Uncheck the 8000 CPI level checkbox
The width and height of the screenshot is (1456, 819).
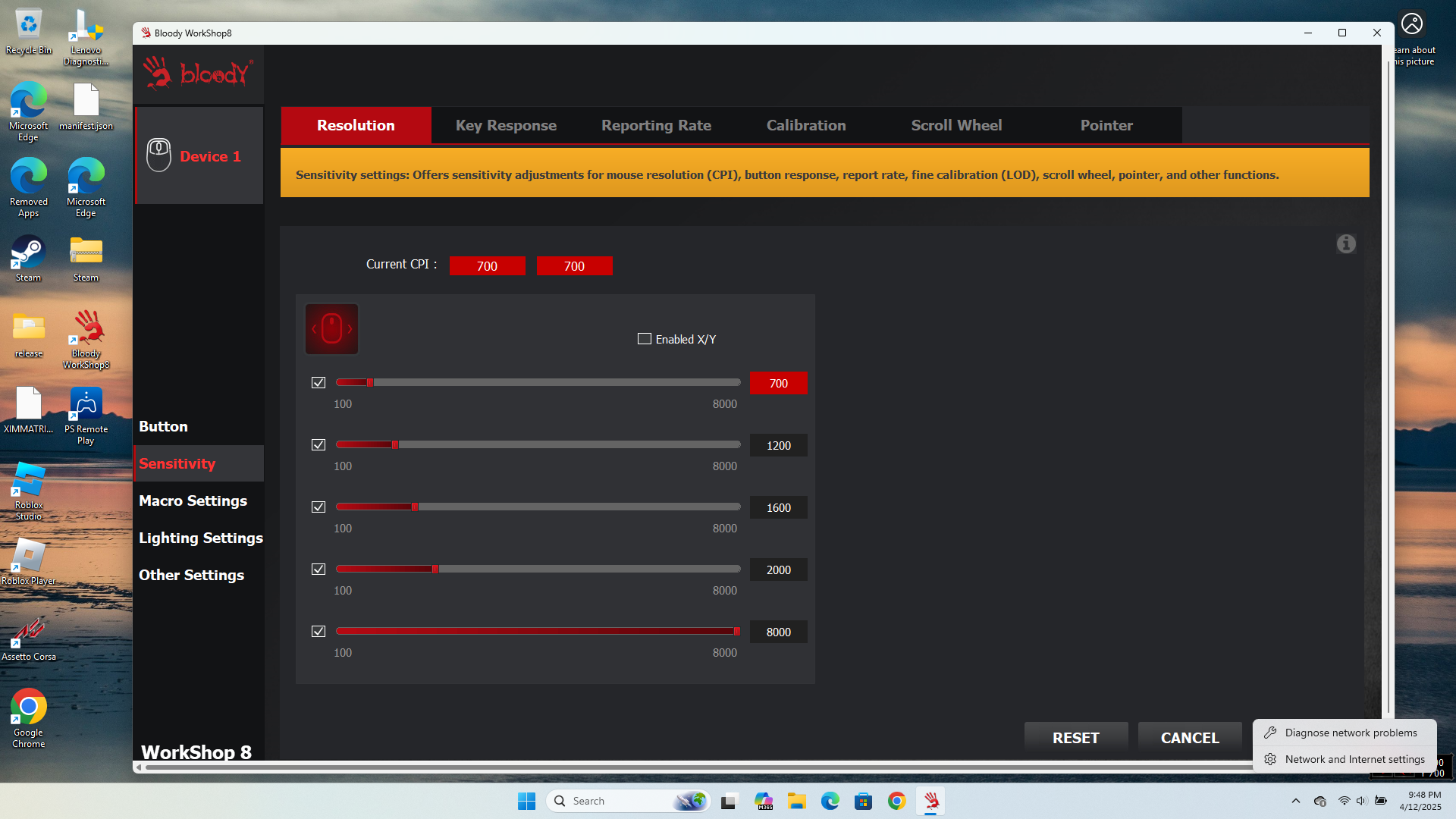(318, 632)
